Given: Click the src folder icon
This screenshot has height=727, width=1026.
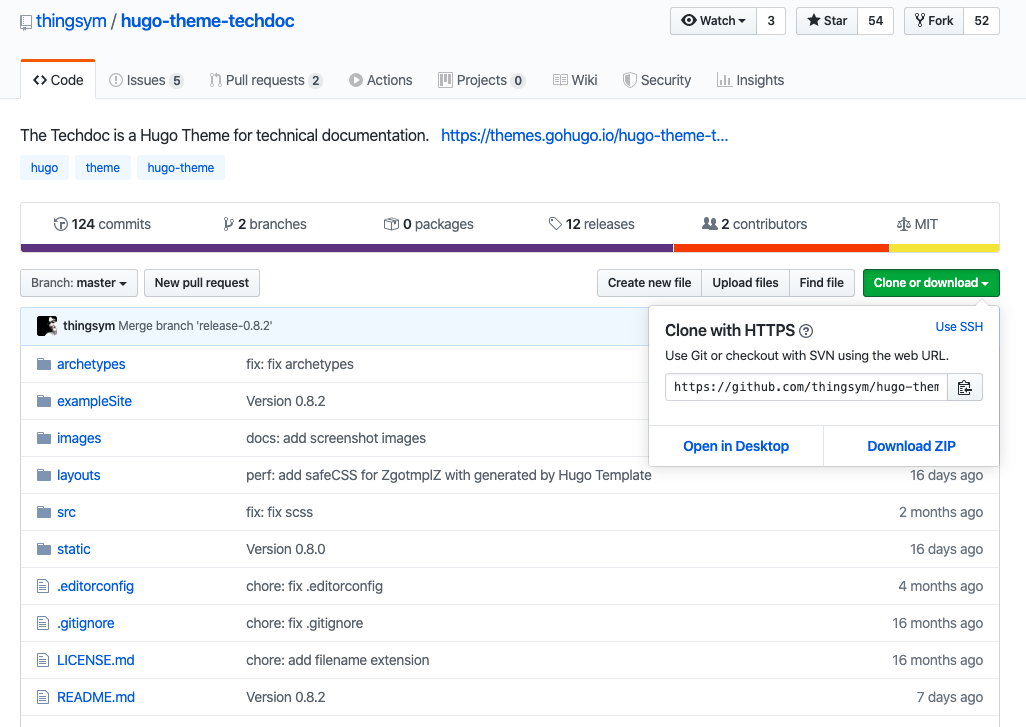Looking at the screenshot, I should 44,512.
